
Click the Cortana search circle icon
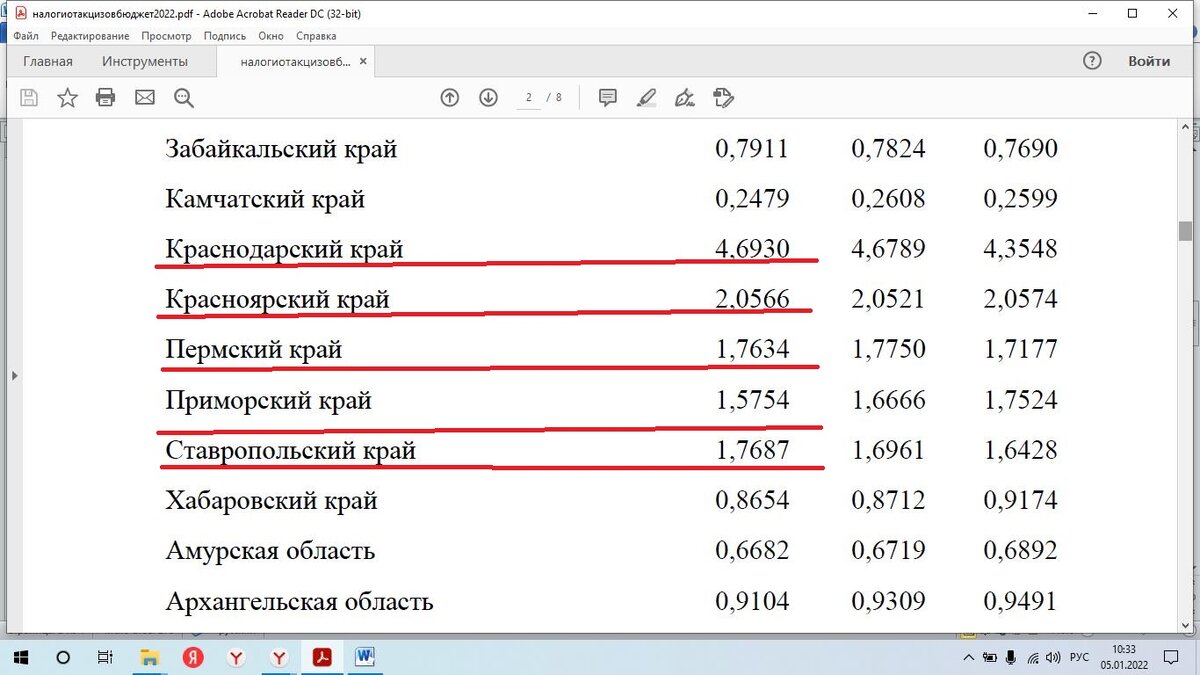point(63,657)
